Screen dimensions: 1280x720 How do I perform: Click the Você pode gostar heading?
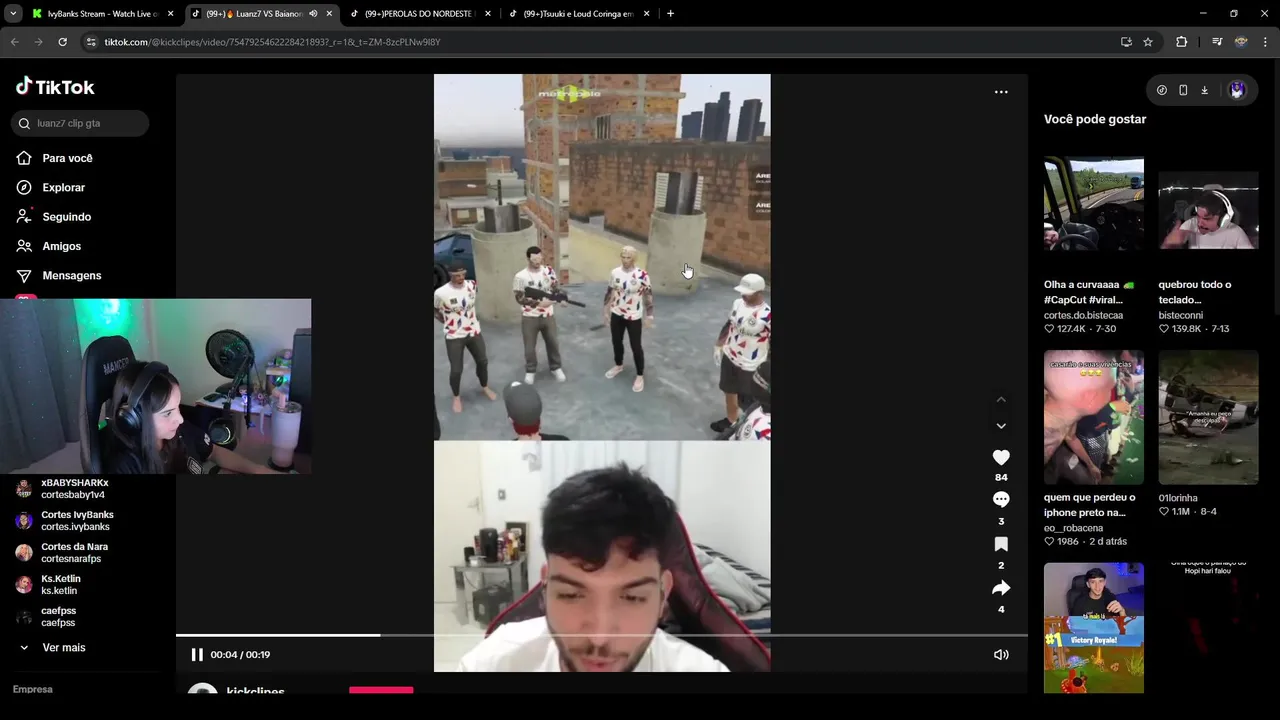[1095, 119]
